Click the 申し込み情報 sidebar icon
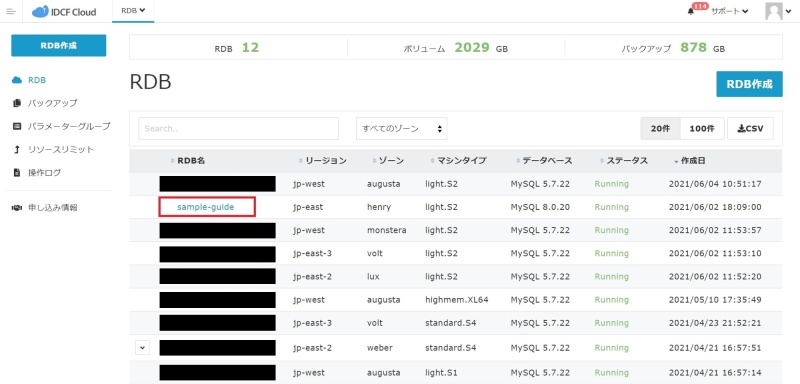Viewport: 800px width, 384px height. pyautogui.click(x=16, y=208)
